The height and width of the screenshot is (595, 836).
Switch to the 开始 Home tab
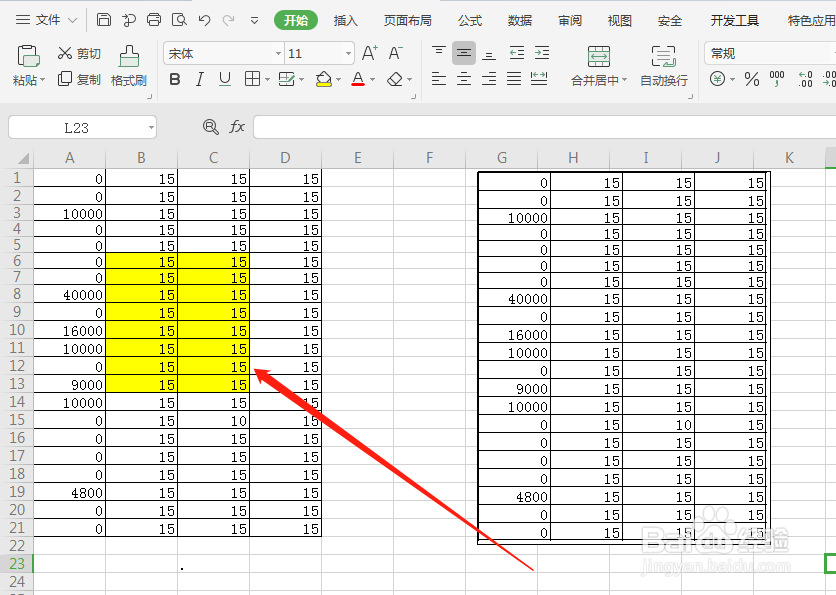point(296,20)
